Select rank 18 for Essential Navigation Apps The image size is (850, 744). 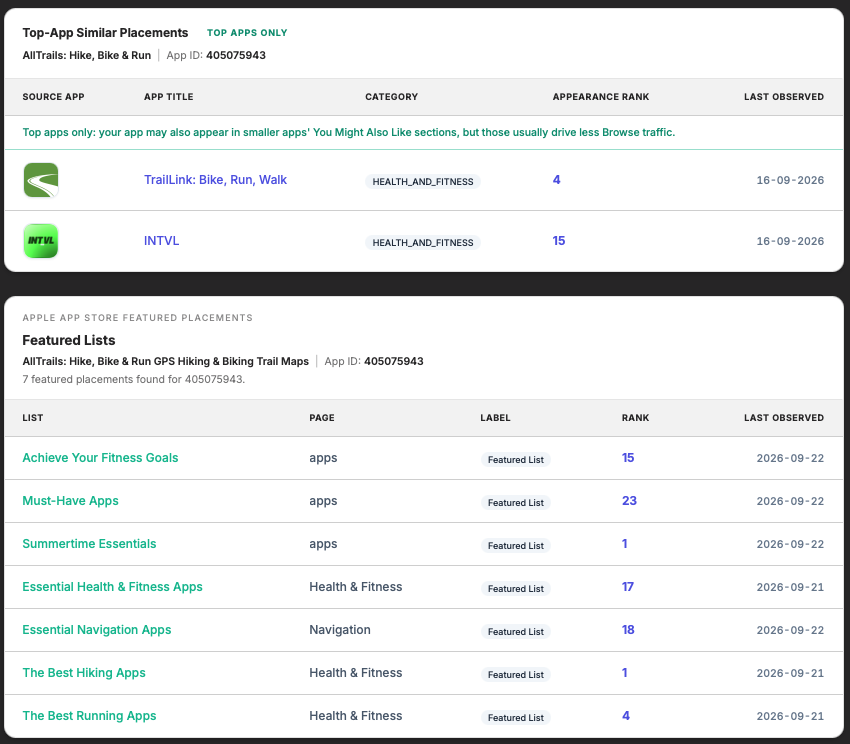point(628,630)
